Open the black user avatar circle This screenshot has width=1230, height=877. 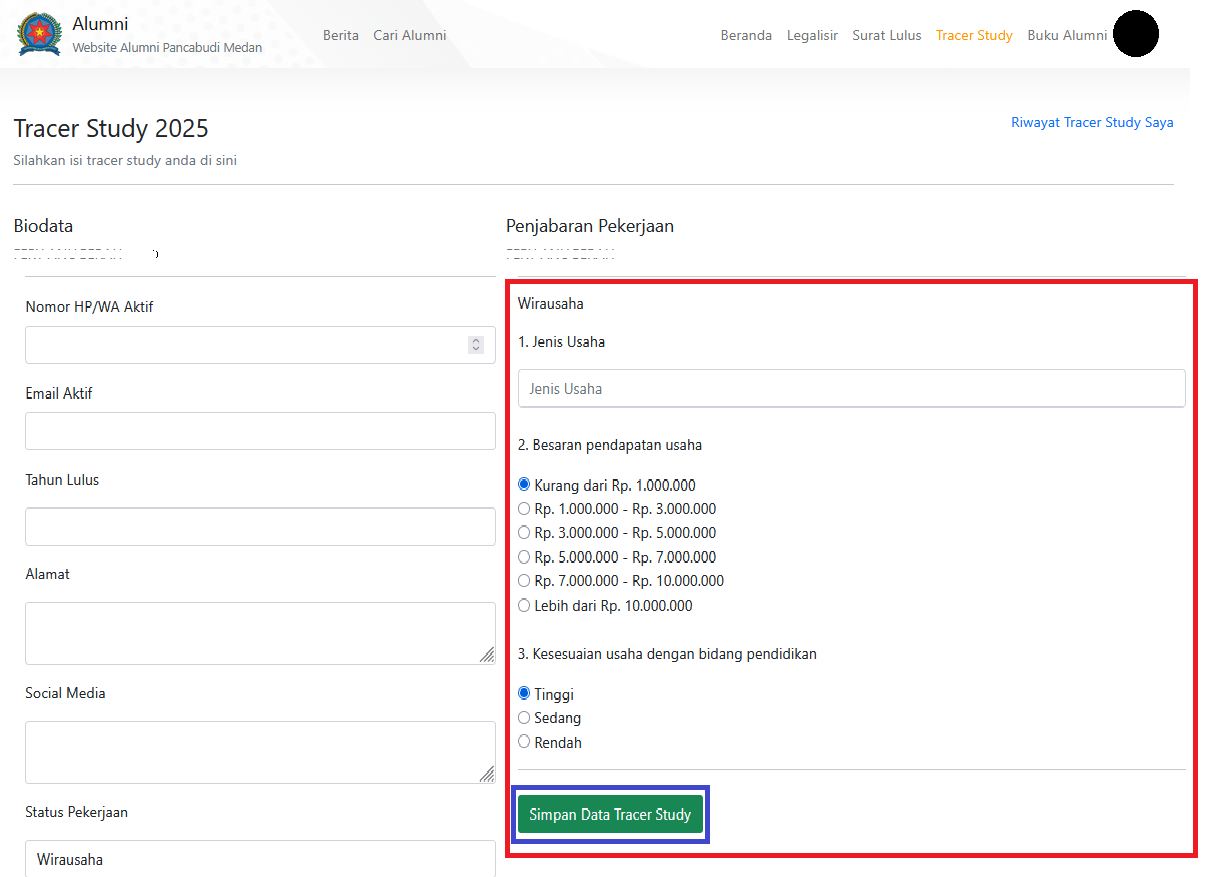tap(1135, 33)
